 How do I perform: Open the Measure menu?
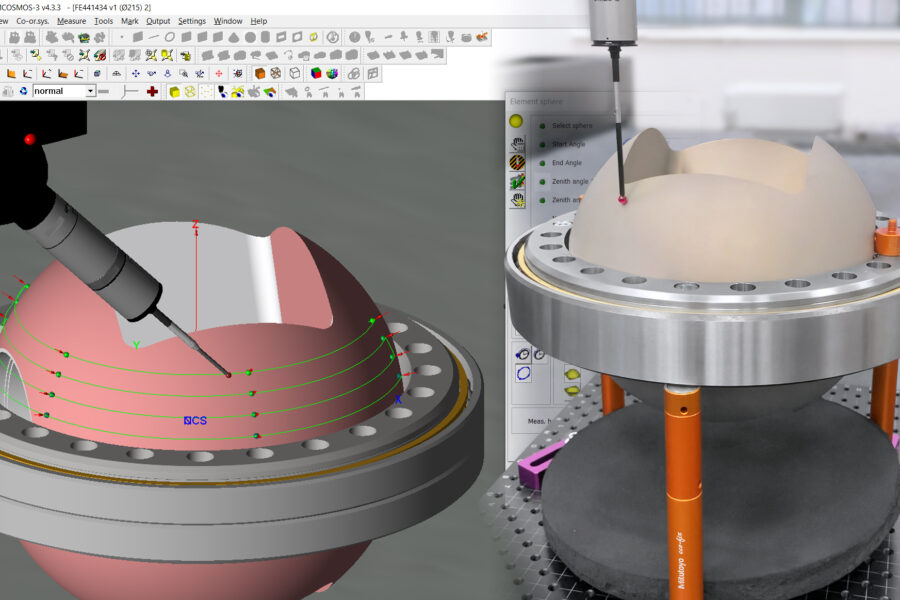pos(71,21)
